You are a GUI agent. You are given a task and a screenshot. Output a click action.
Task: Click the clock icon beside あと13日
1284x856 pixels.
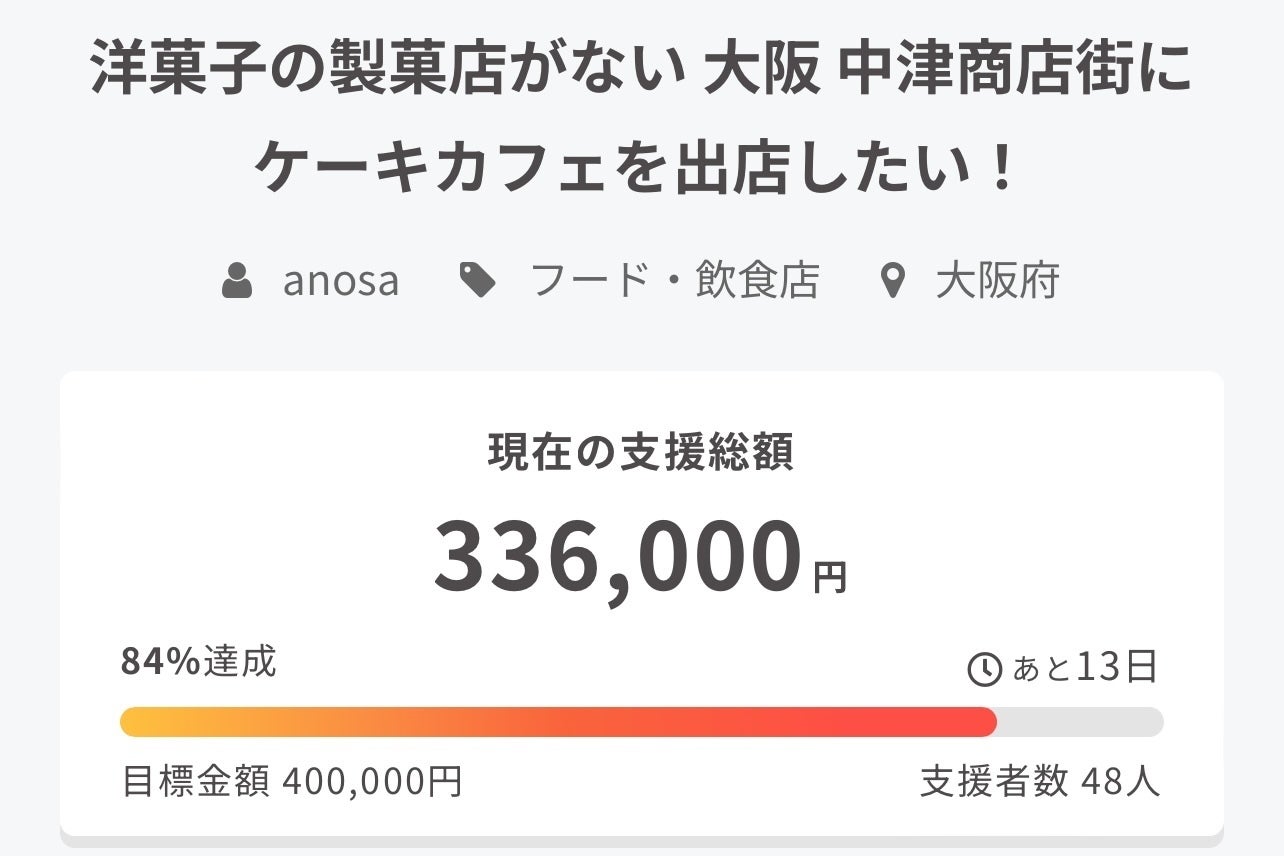985,669
